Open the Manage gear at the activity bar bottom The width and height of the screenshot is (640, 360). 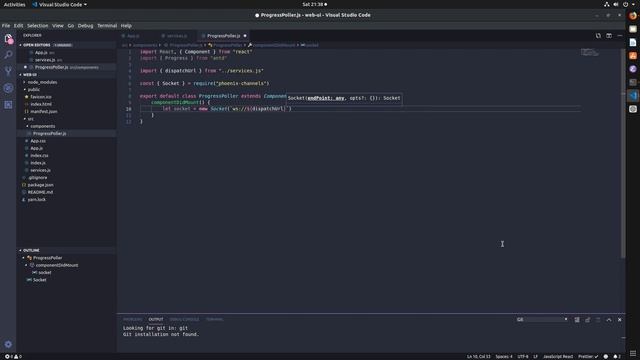pyautogui.click(x=8, y=344)
